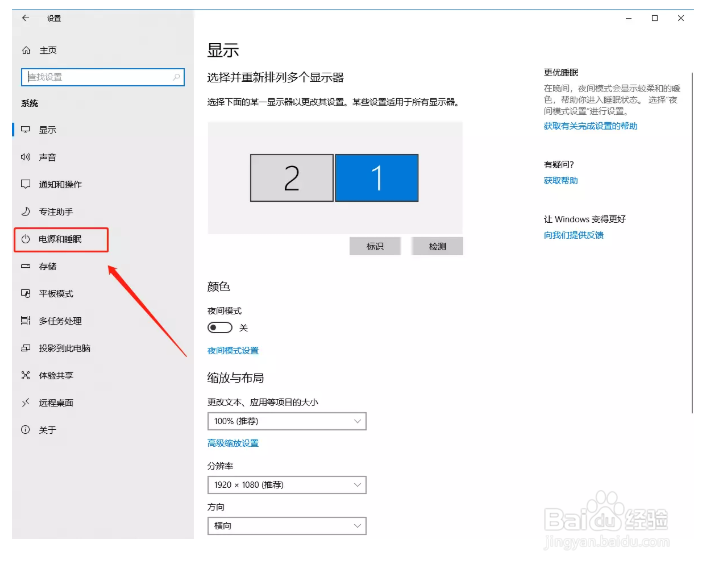Open 体验共享 settings
Image resolution: width=710 pixels, height=567 pixels.
click(x=56, y=375)
